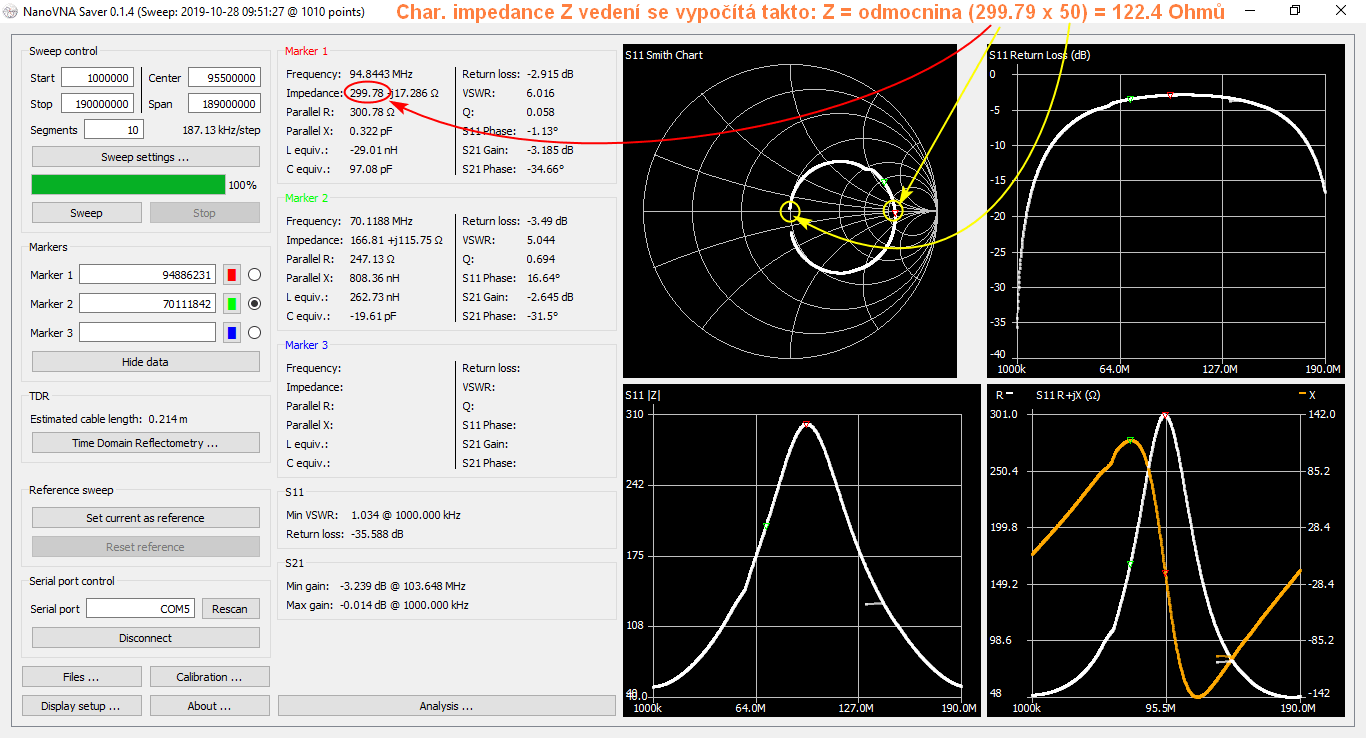Click the NanoVNA Saver title bar icon
The height and width of the screenshot is (738, 1366).
click(11, 11)
